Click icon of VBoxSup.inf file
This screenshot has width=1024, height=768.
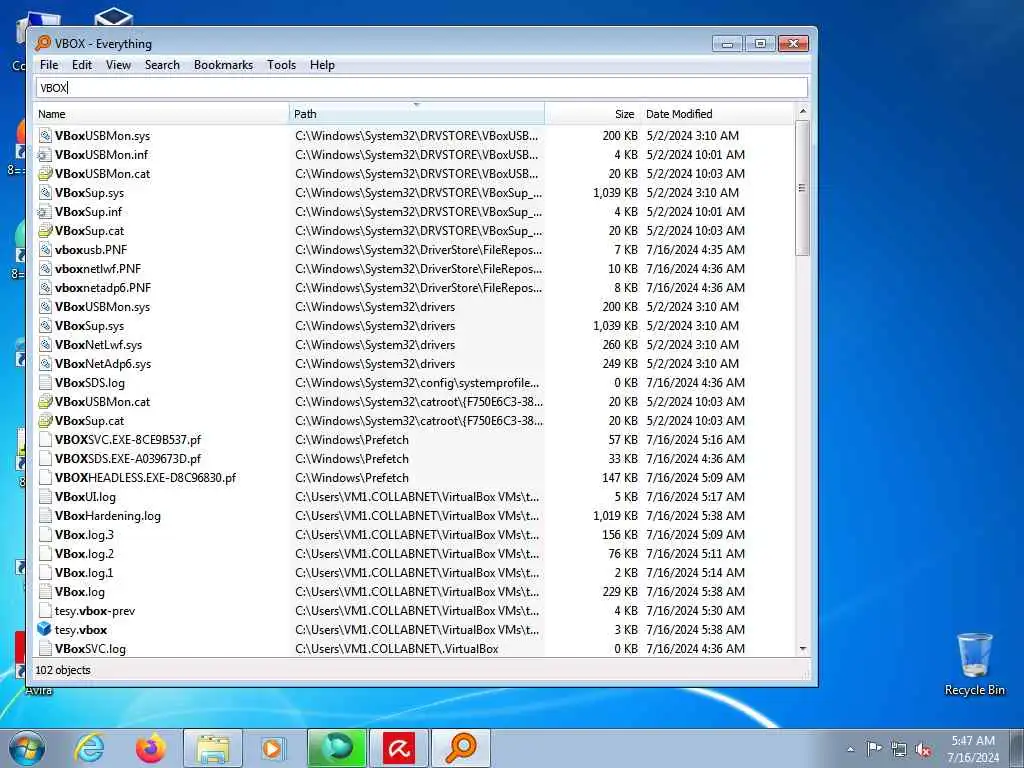coord(44,212)
